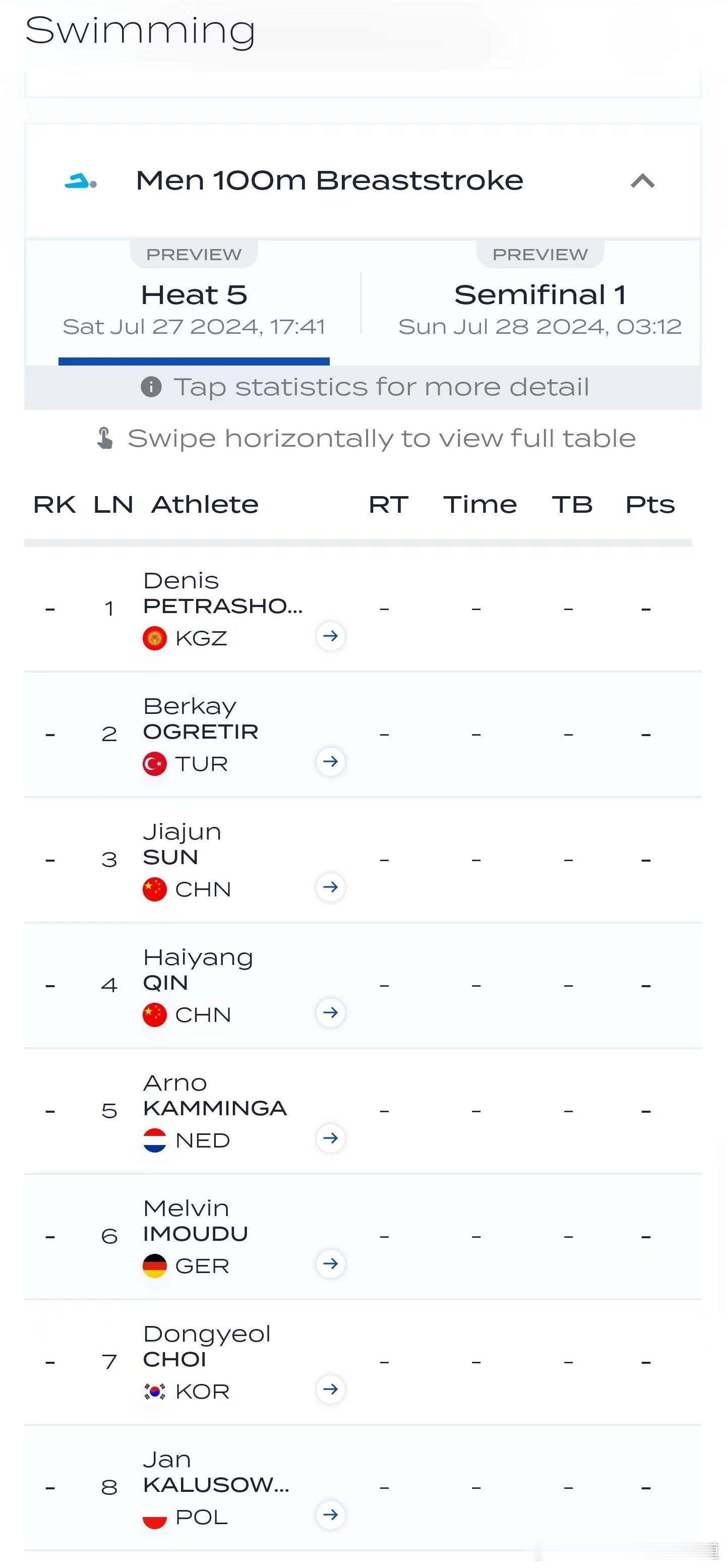Viewport: 726px width, 1568px height.
Task: Open Jan Kalusowski's profile arrow icon
Action: tap(330, 1515)
